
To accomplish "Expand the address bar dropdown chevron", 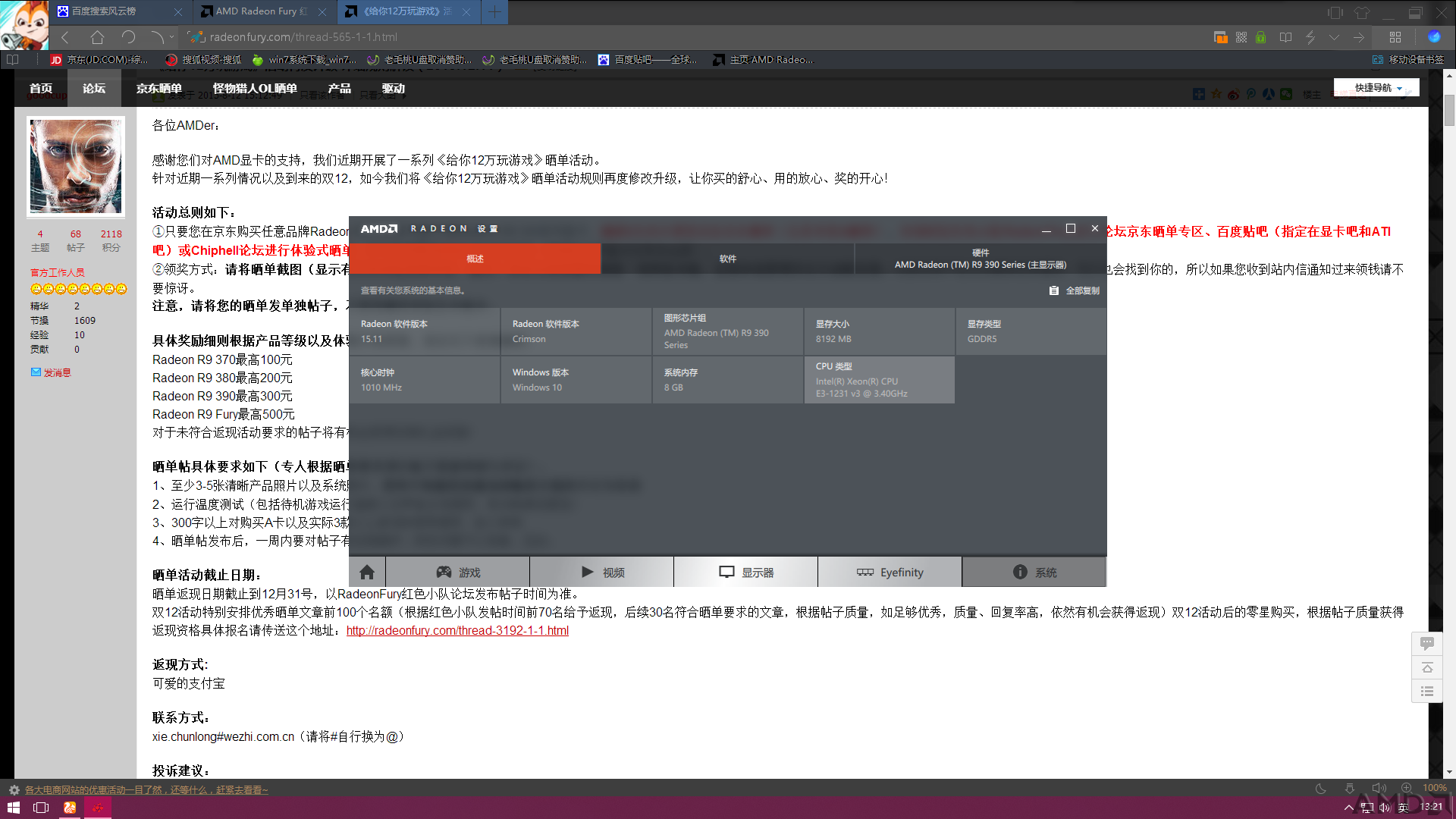I will pyautogui.click(x=1334, y=36).
